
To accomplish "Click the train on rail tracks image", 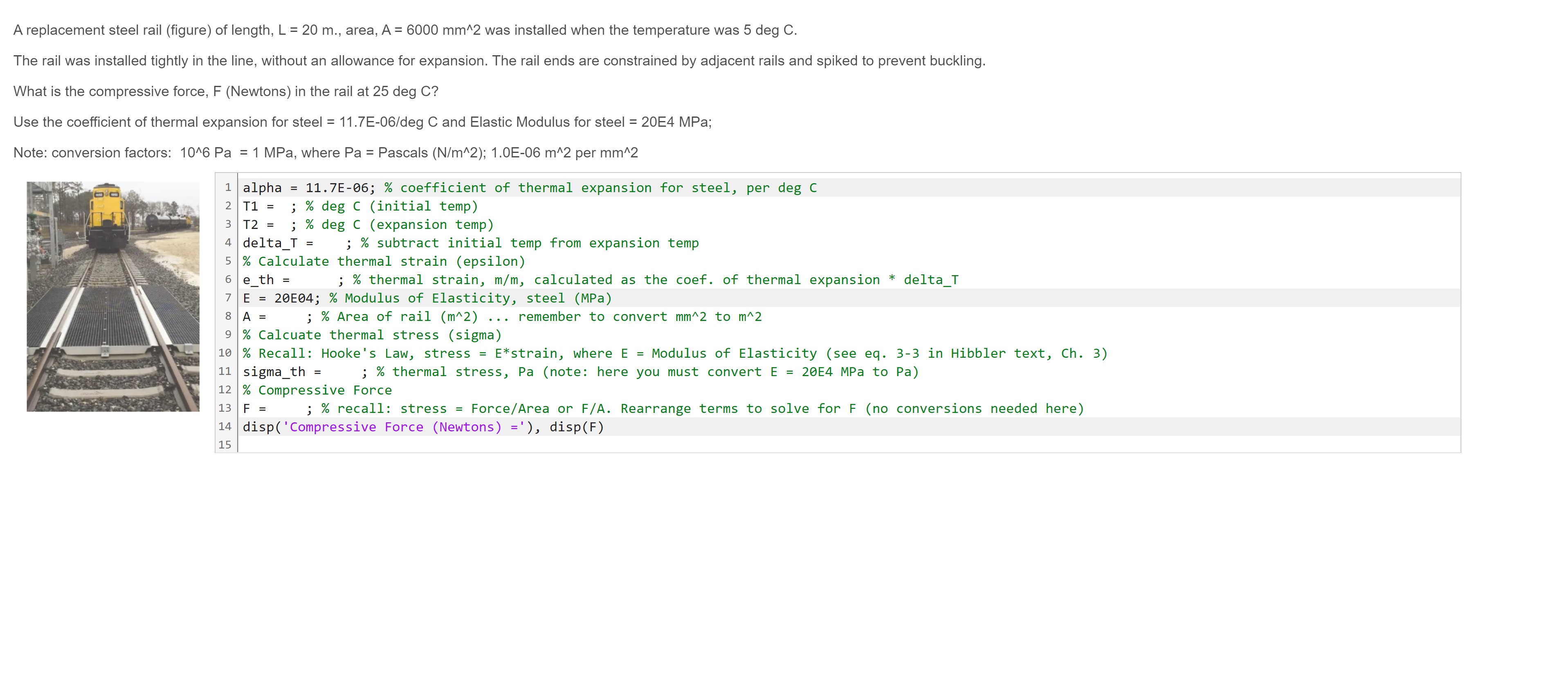I will [x=112, y=296].
